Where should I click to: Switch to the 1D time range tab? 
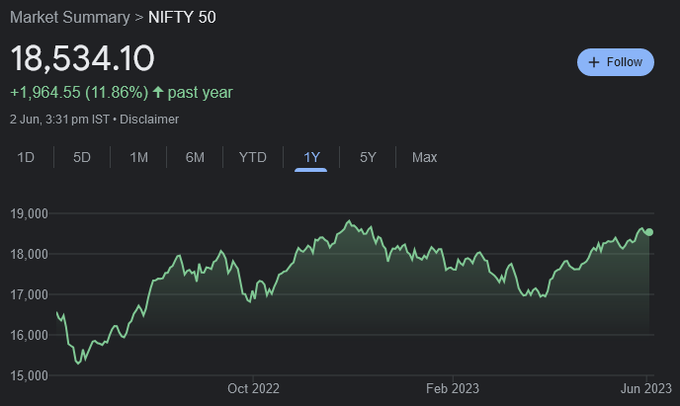click(x=26, y=157)
